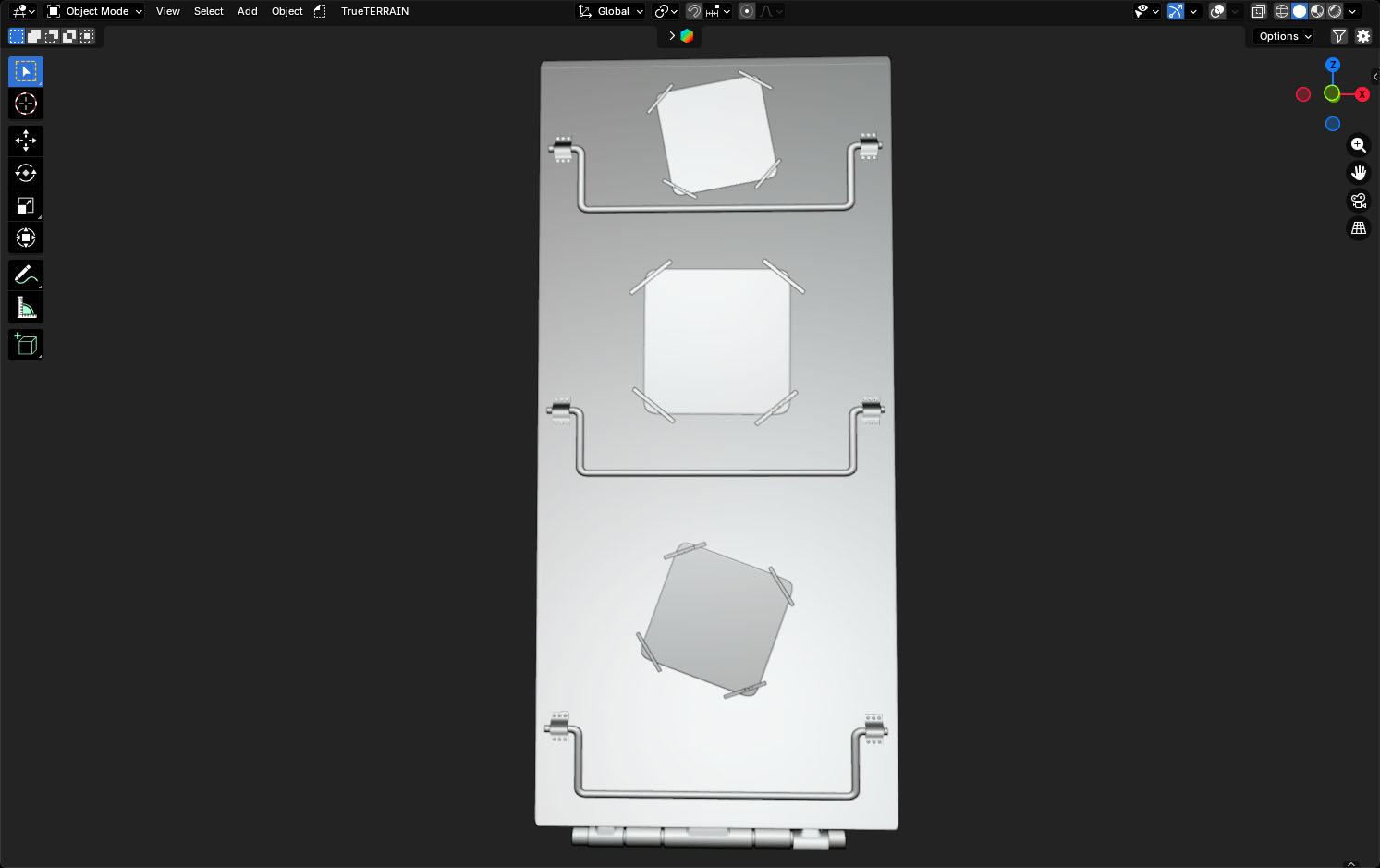Click the bottom tilted square panel on the model
The image size is (1380, 868).
click(x=716, y=619)
